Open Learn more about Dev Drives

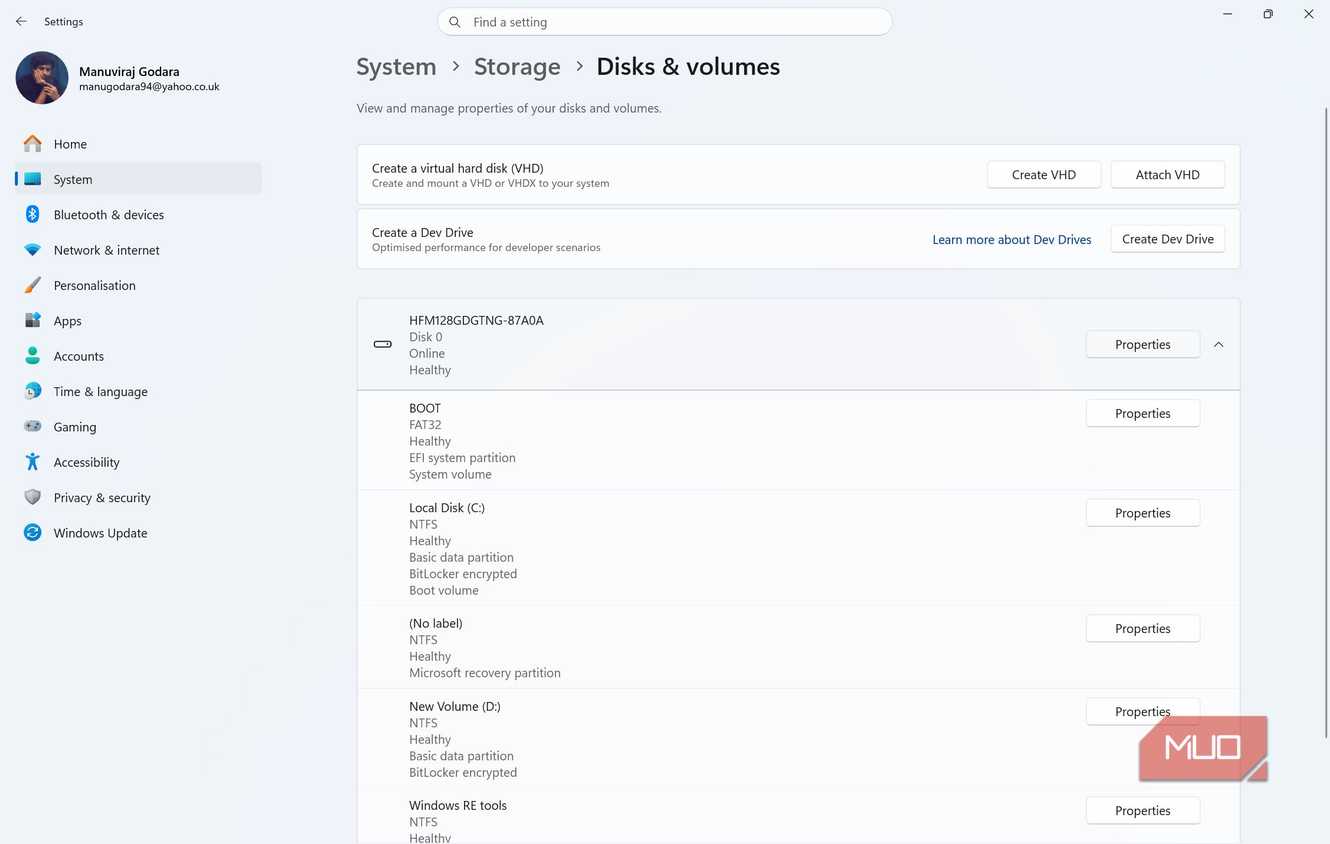click(1012, 239)
